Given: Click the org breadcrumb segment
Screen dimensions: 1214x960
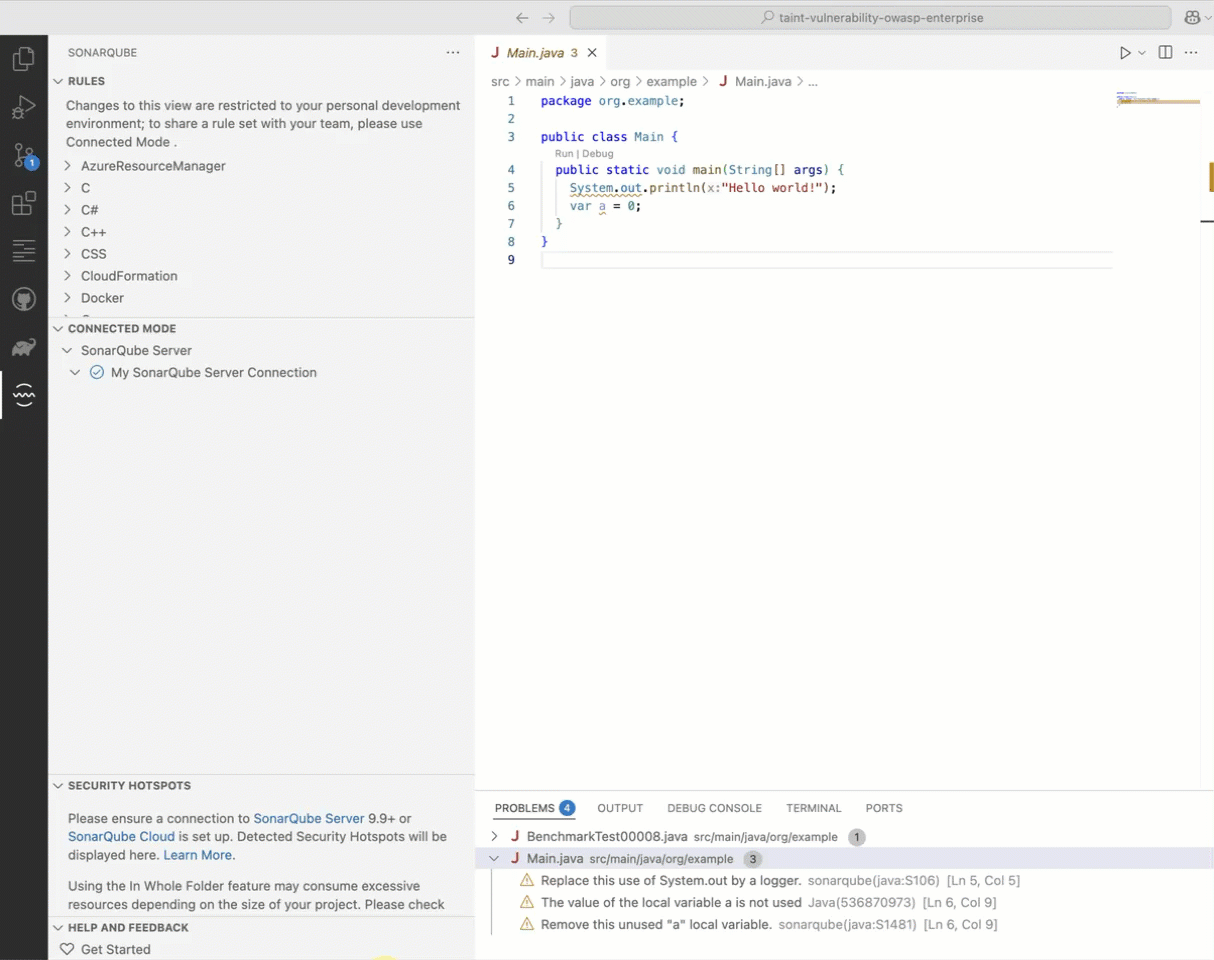Looking at the screenshot, I should 621,81.
